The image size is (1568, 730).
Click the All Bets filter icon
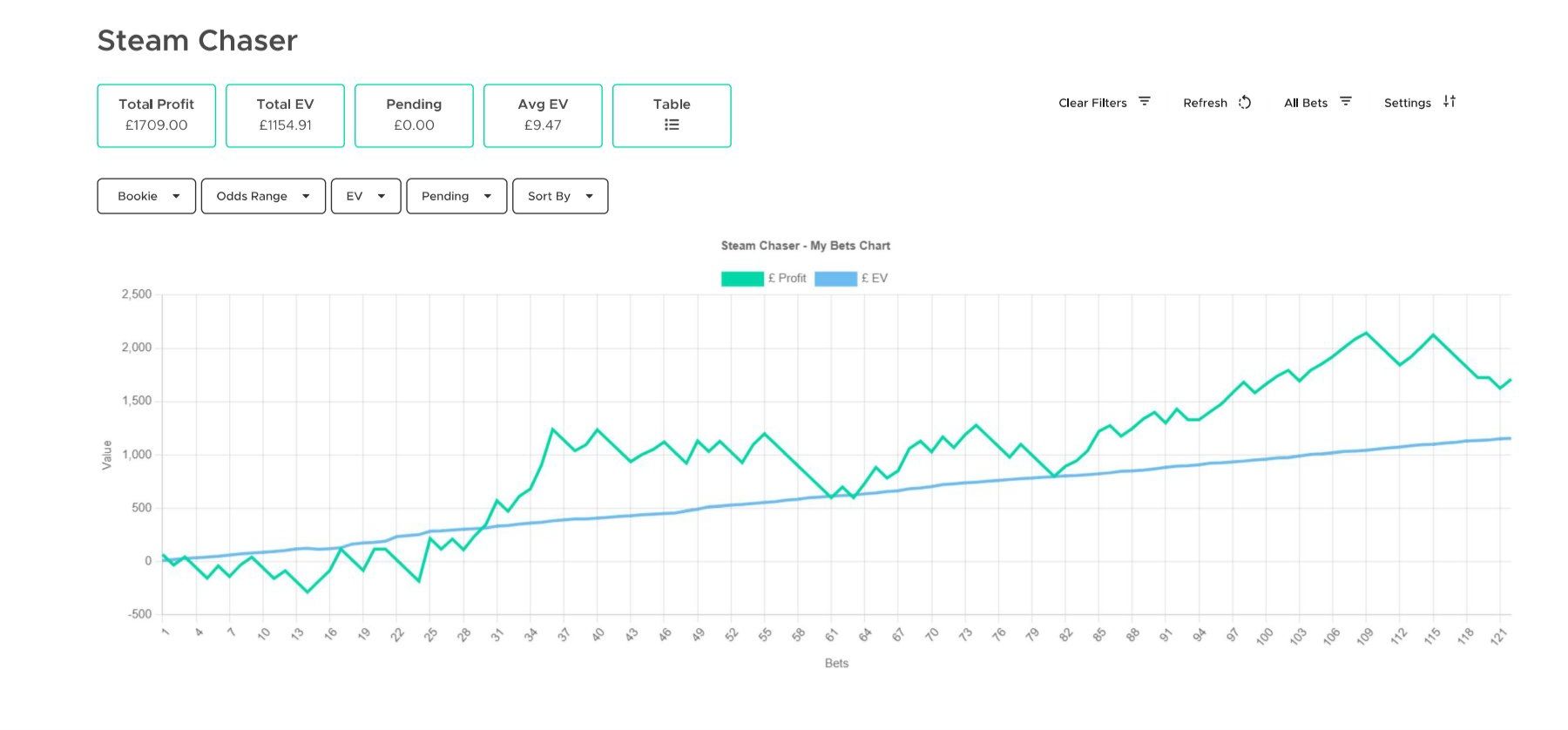pos(1346,102)
